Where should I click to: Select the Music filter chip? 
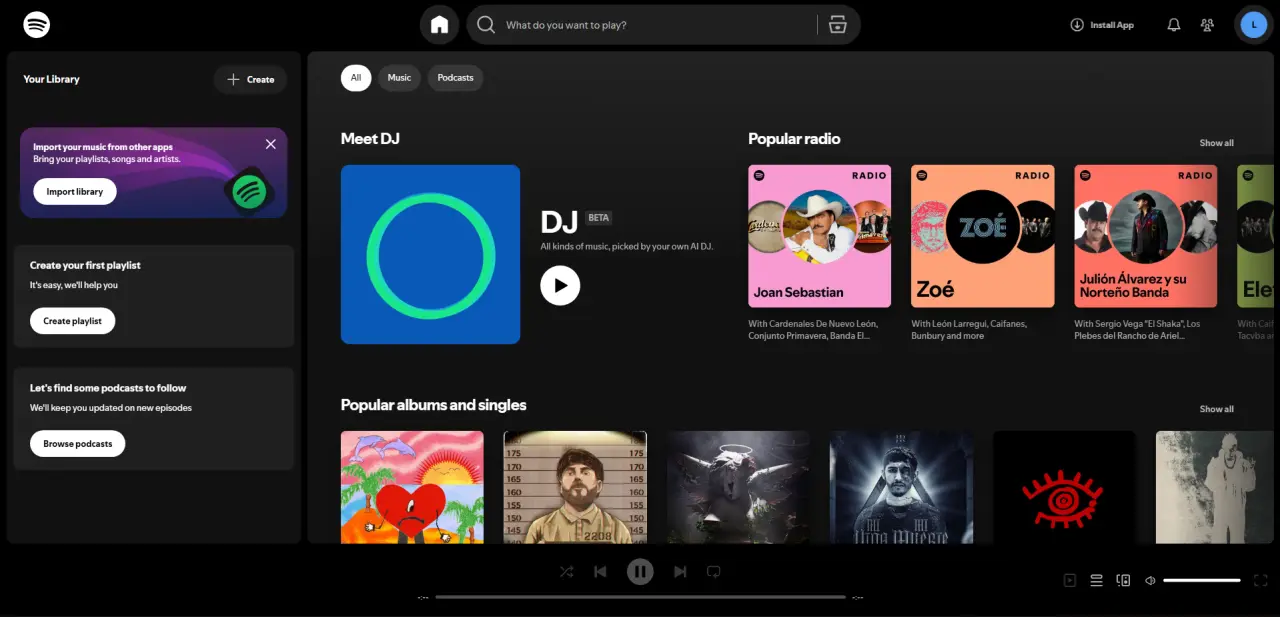pyautogui.click(x=399, y=78)
